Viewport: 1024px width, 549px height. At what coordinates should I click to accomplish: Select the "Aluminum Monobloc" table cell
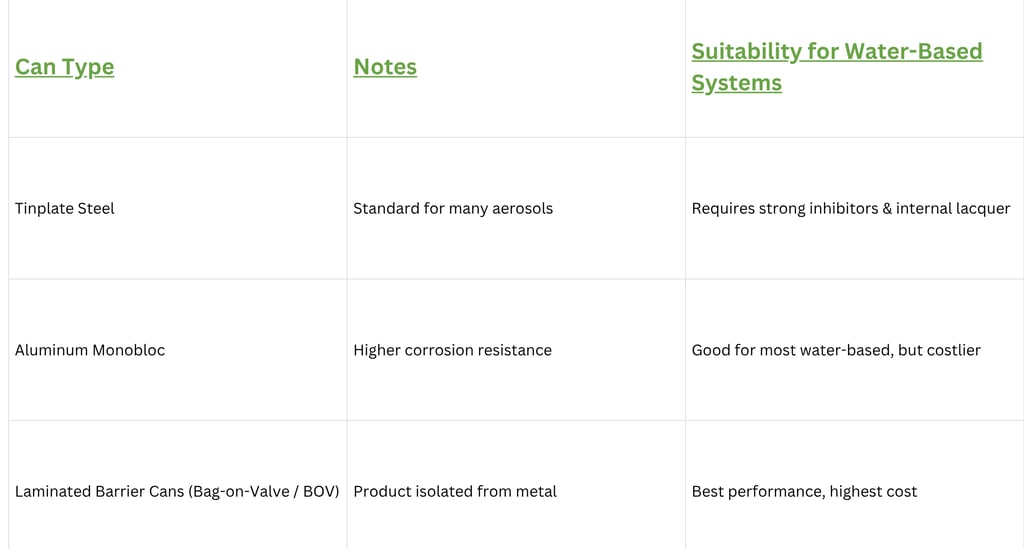click(90, 350)
